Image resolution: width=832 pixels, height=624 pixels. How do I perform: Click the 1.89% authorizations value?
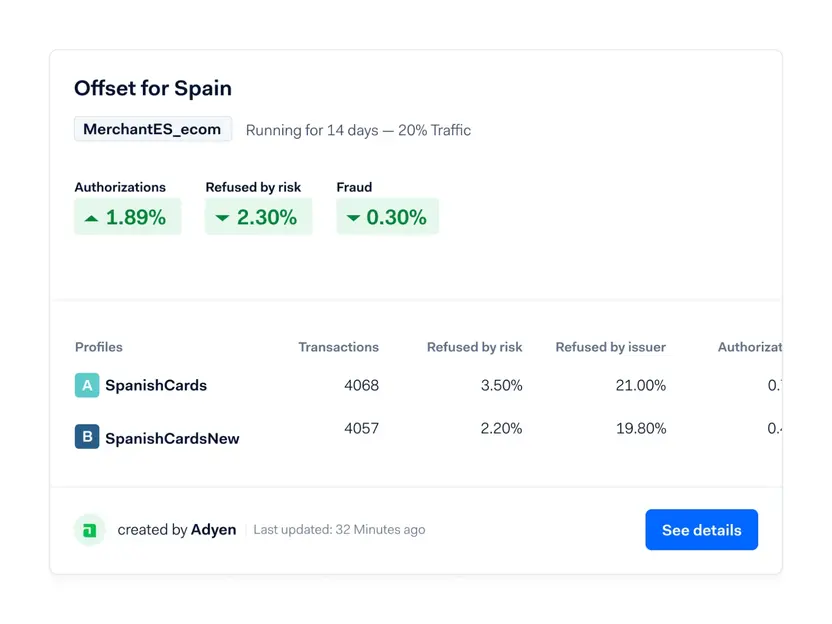click(136, 217)
